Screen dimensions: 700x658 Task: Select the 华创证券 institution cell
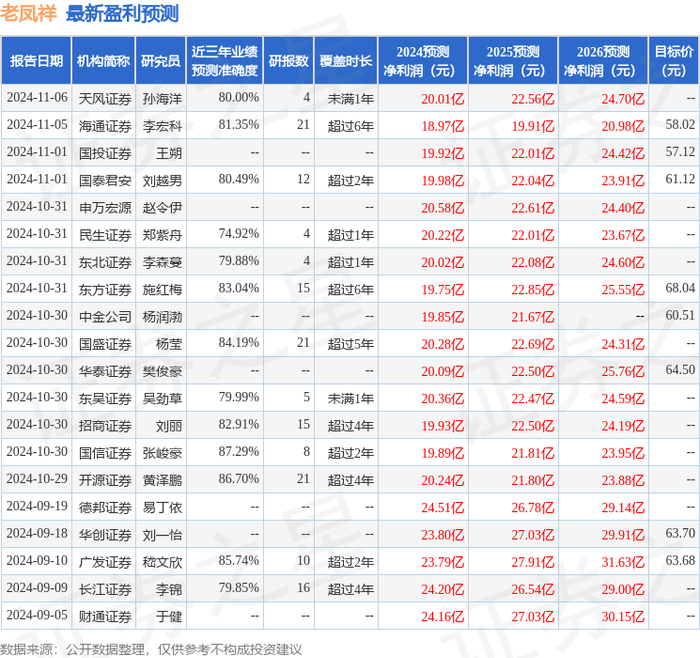click(x=105, y=534)
